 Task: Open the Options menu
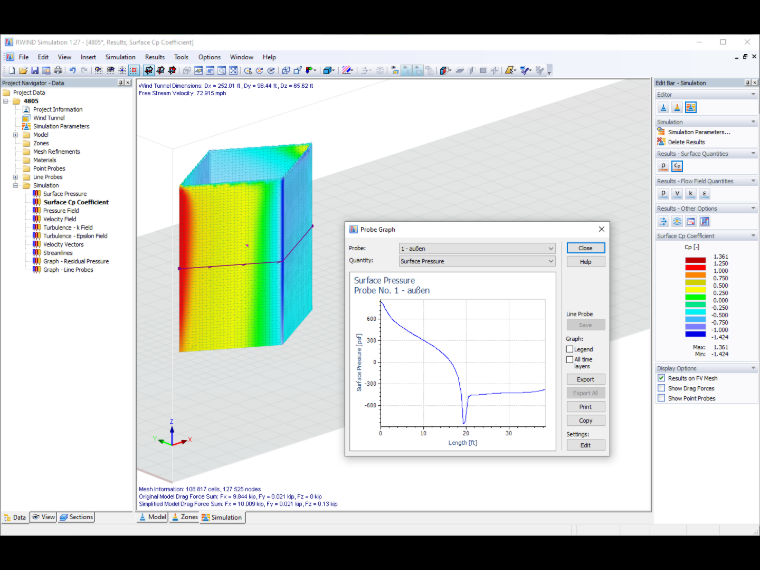(209, 57)
